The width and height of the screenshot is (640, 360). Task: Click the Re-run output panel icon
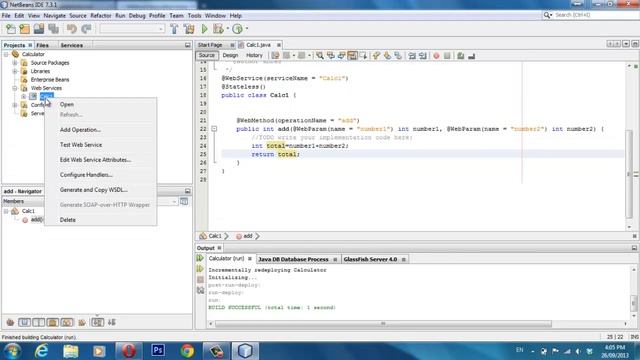[x=200, y=258]
